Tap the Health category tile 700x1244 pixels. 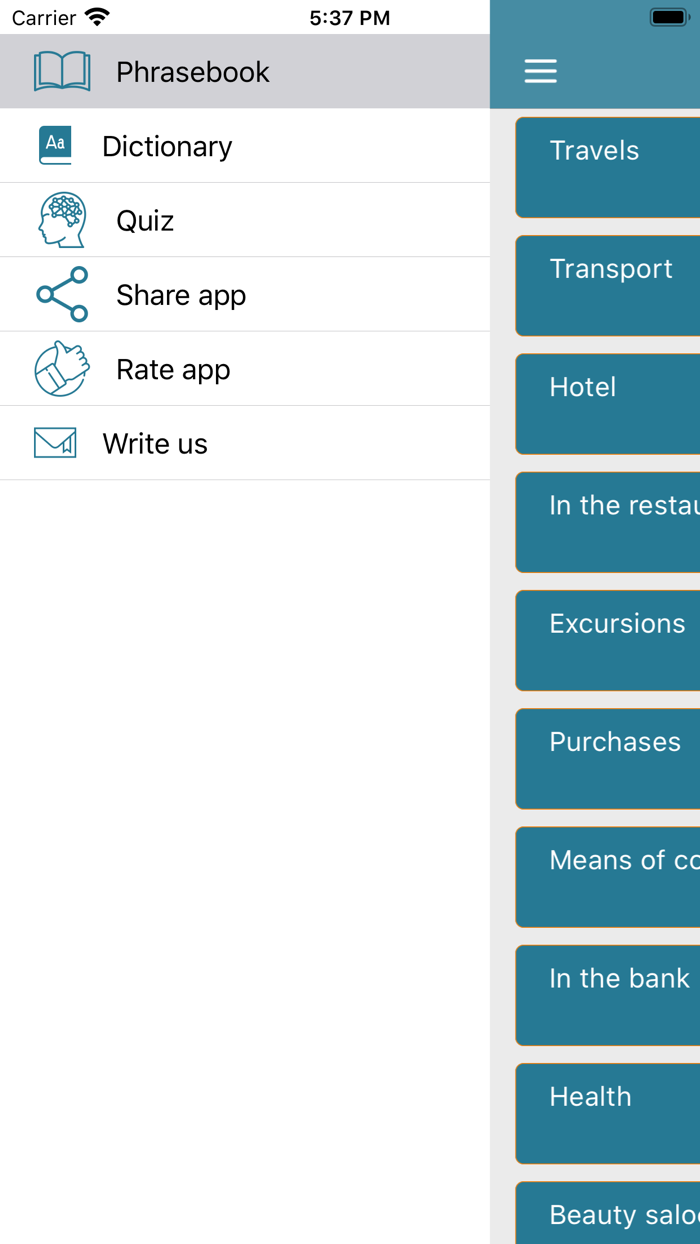(x=608, y=1113)
